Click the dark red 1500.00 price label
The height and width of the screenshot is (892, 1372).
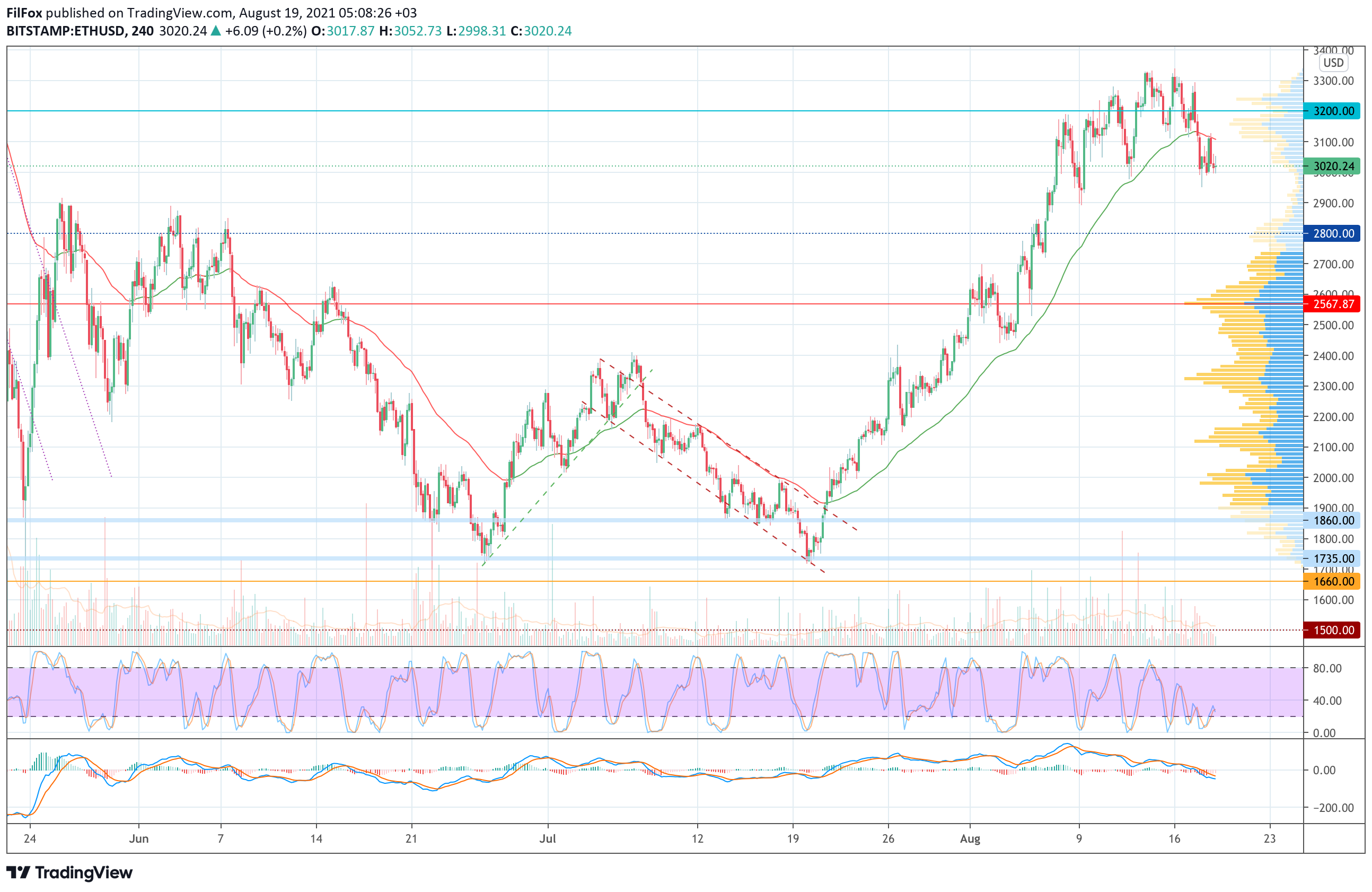(1333, 629)
